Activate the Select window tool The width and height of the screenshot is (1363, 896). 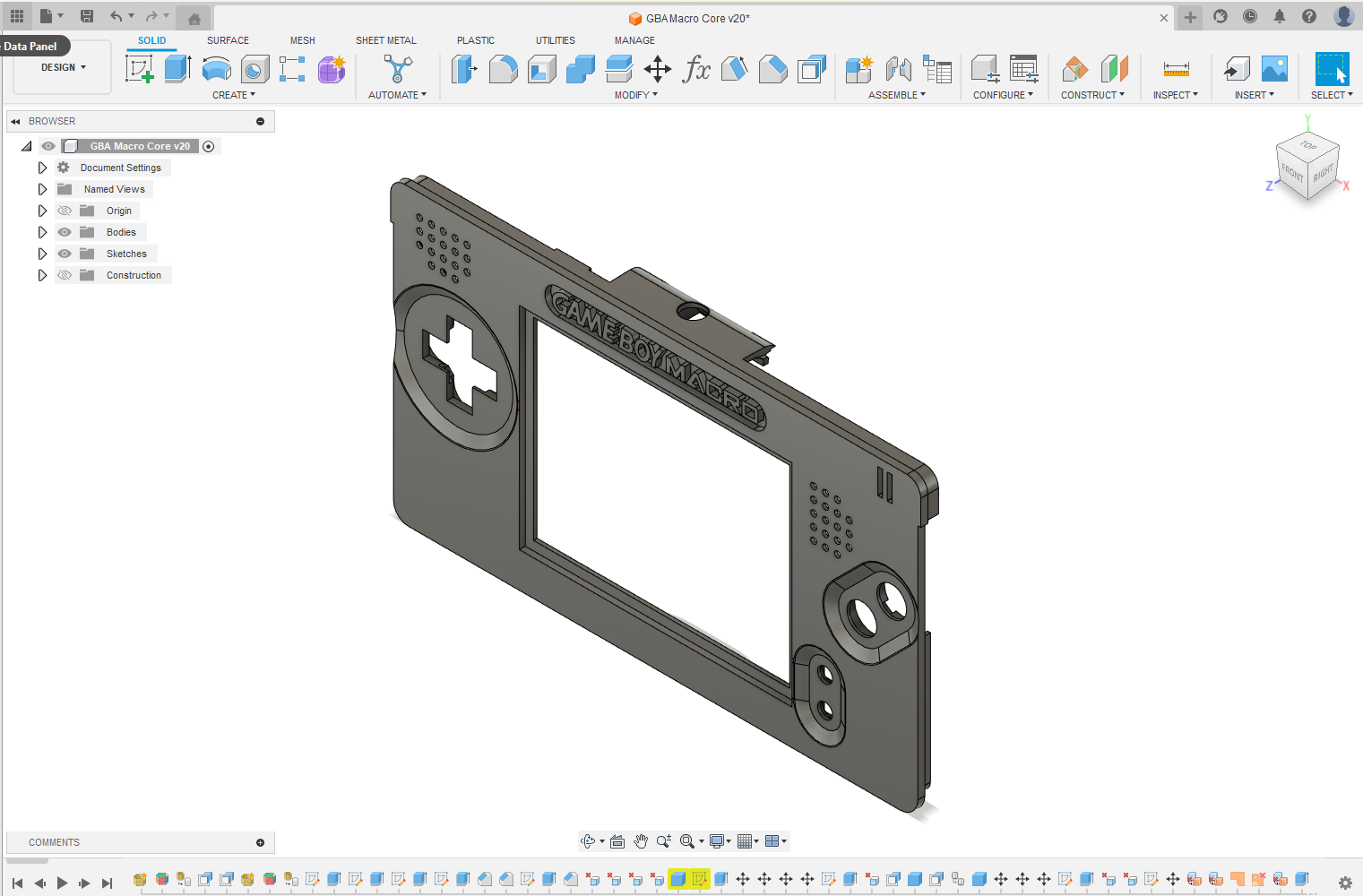pos(1333,69)
